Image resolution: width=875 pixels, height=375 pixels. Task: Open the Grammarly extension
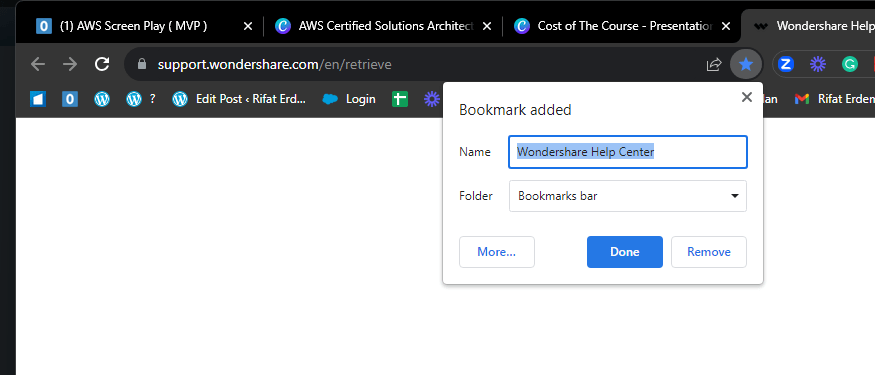[849, 65]
